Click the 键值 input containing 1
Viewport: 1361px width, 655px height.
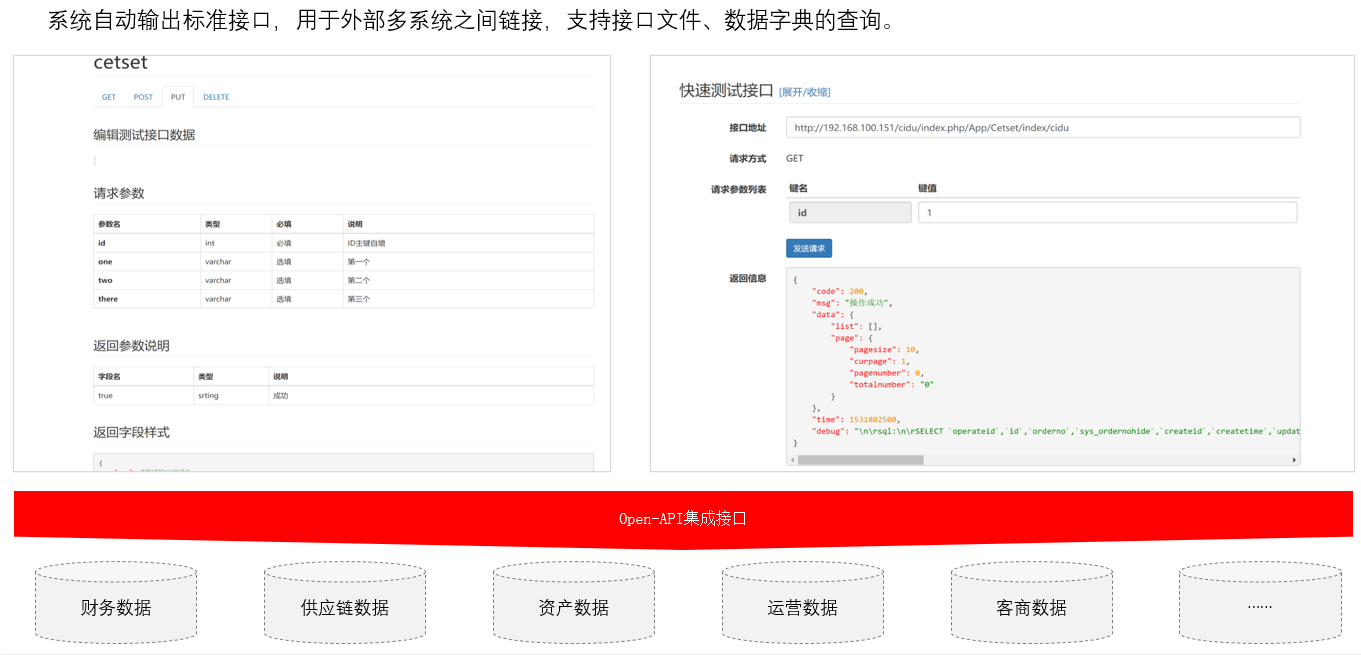click(1107, 212)
